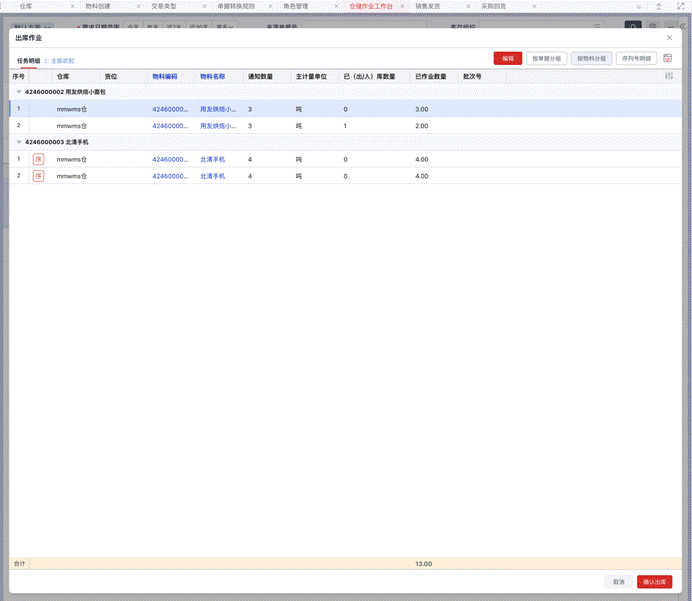Close the 仓储作业工作台 tab with its X
The image size is (692, 601).
tap(402, 6)
